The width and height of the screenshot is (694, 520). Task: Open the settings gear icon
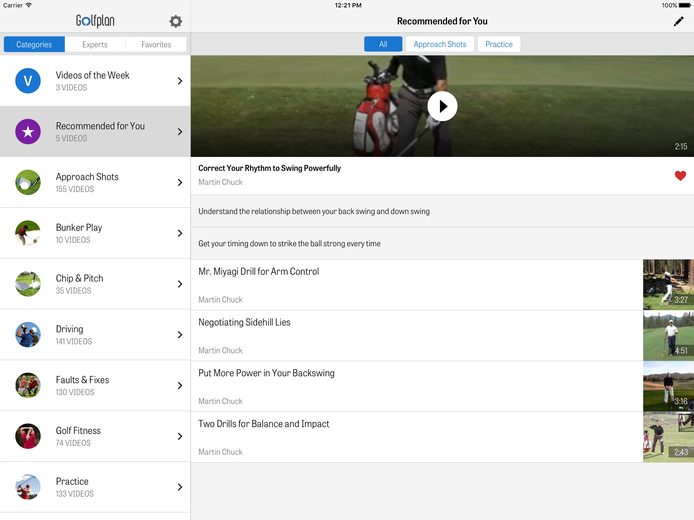pyautogui.click(x=176, y=21)
